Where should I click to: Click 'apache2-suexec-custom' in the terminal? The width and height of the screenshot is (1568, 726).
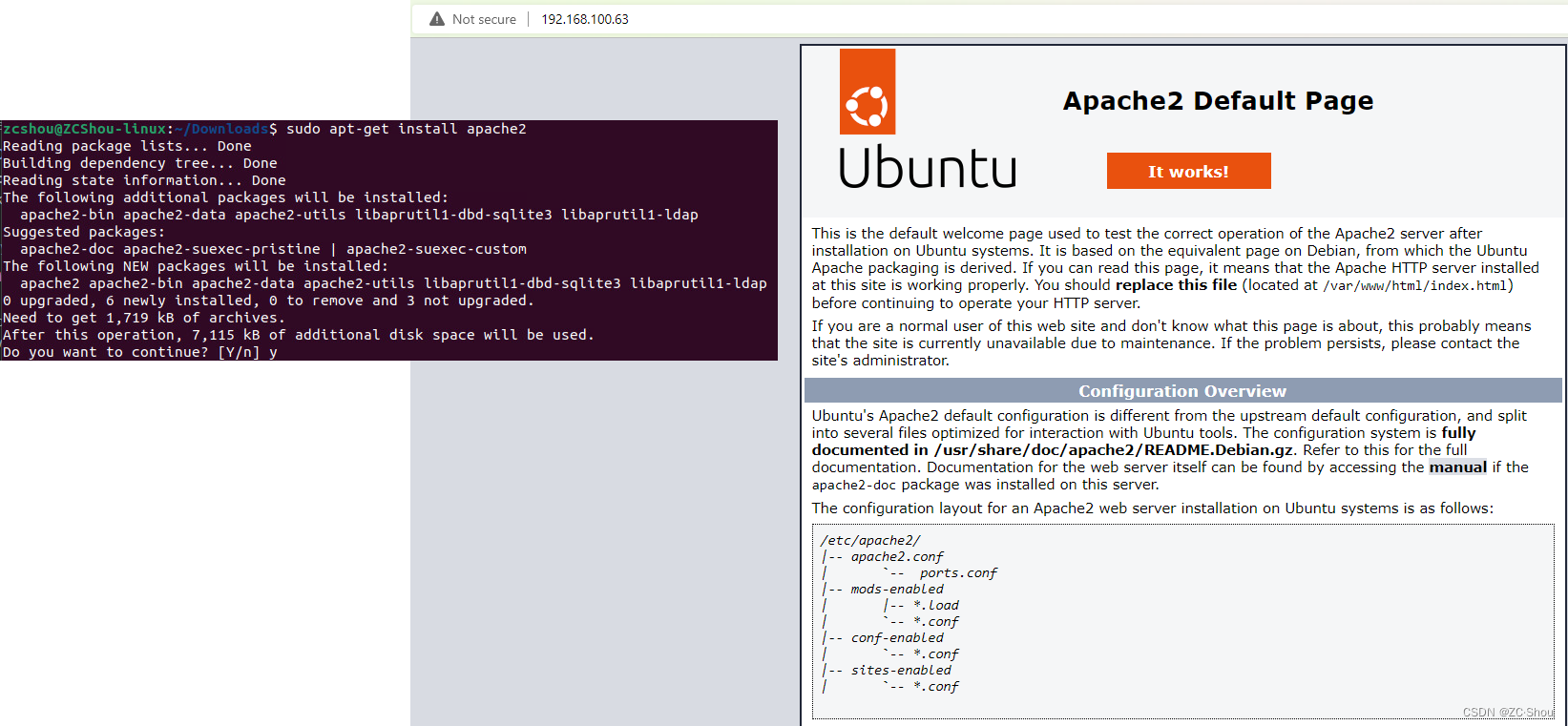coord(436,249)
